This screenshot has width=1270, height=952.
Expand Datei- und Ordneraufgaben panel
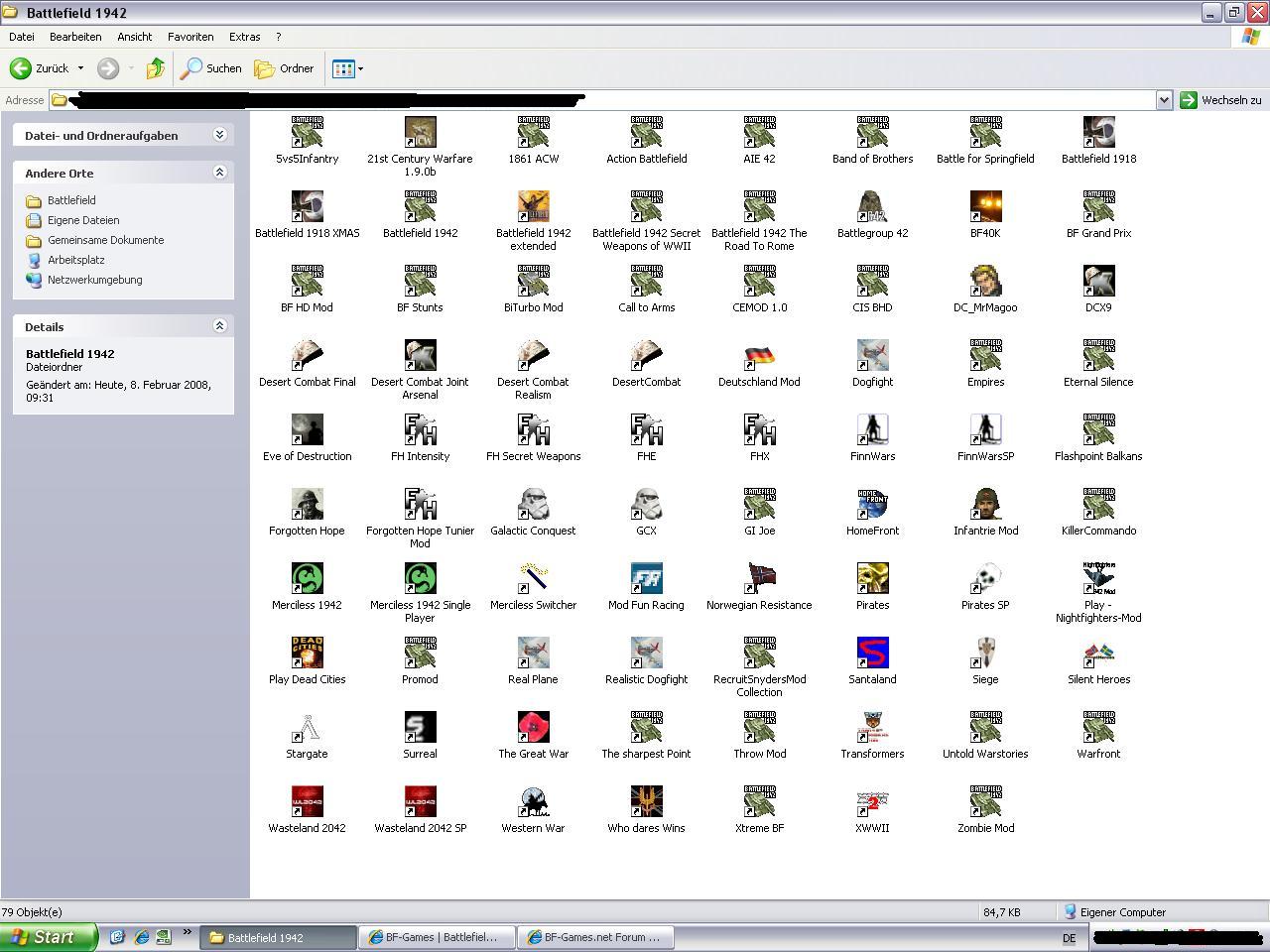point(220,135)
